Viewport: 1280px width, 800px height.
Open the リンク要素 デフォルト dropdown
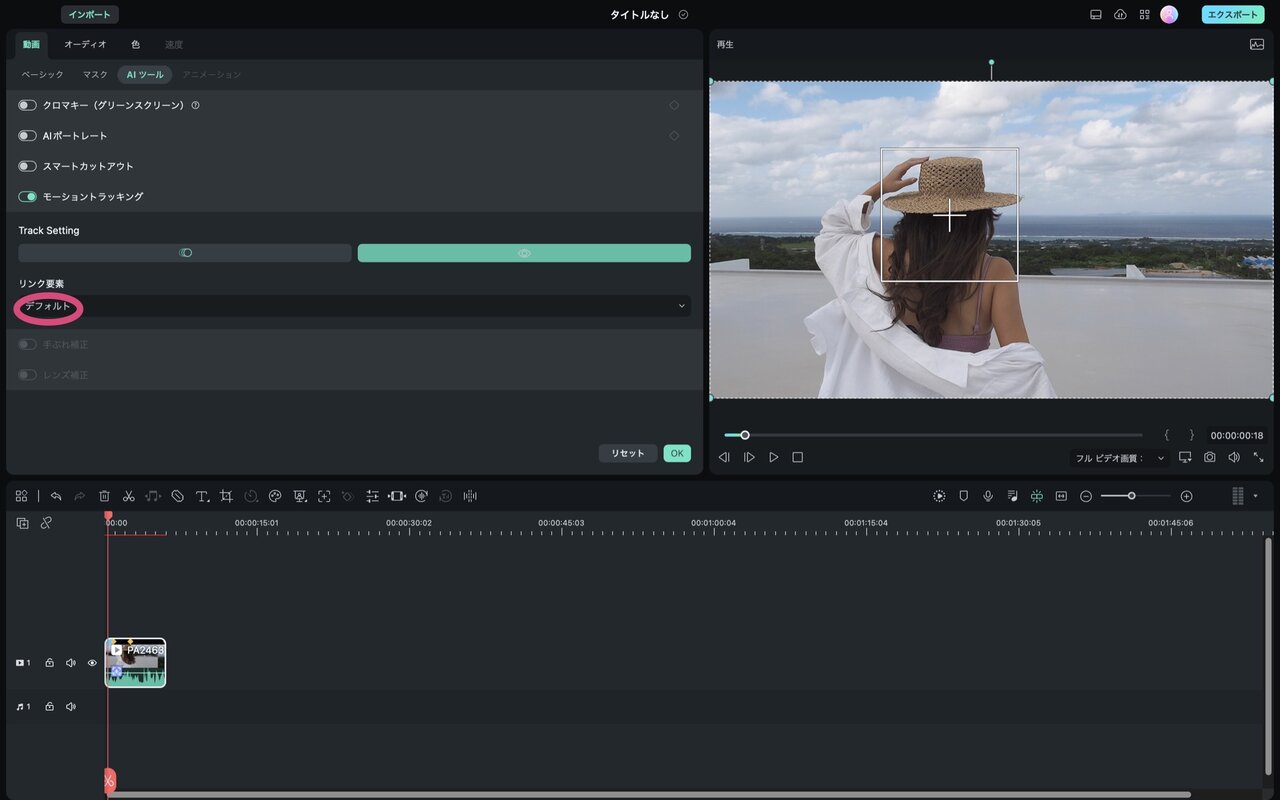coord(354,306)
